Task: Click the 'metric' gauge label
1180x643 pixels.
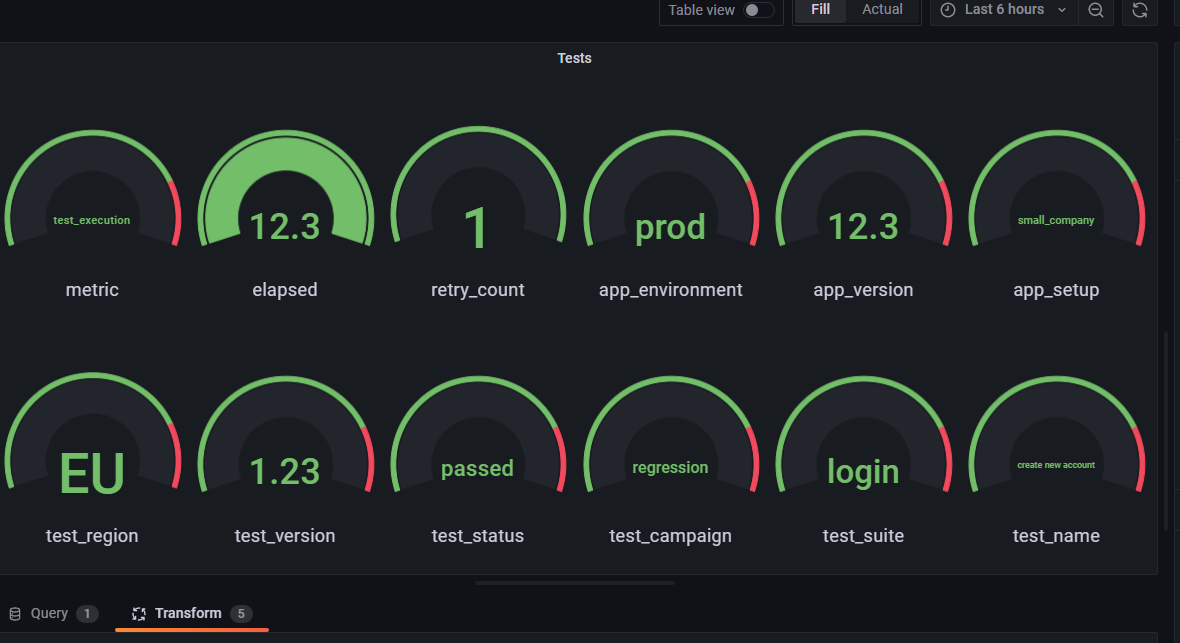Action: [92, 290]
